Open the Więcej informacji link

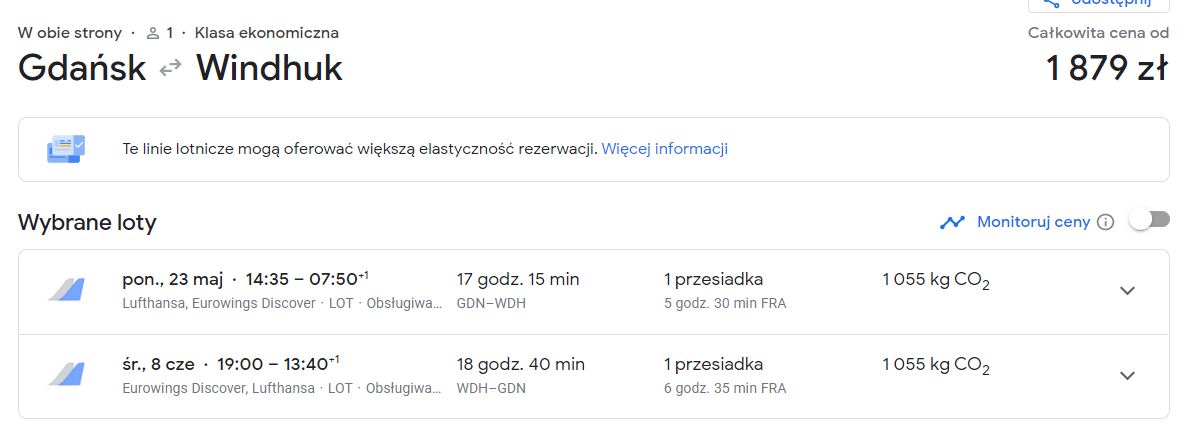[664, 149]
